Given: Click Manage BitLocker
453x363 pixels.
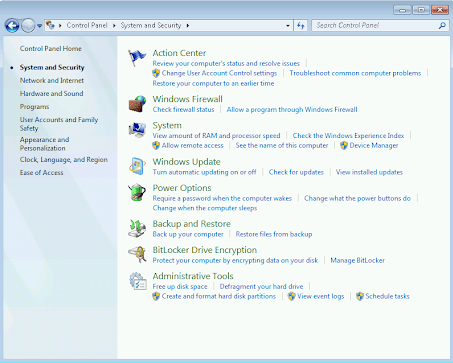Looking at the screenshot, I should [357, 260].
